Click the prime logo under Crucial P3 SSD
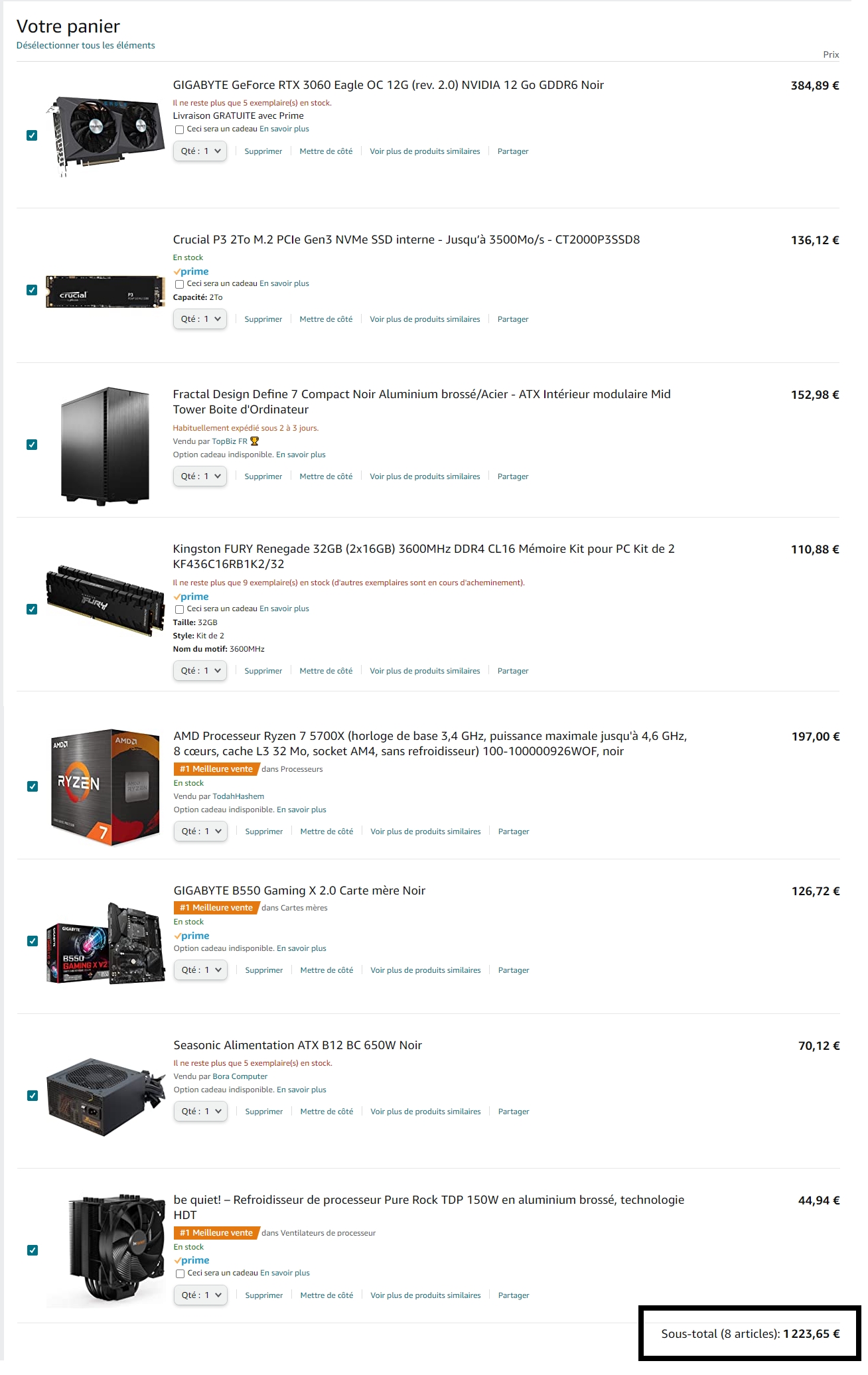The width and height of the screenshot is (868, 1375). point(191,271)
